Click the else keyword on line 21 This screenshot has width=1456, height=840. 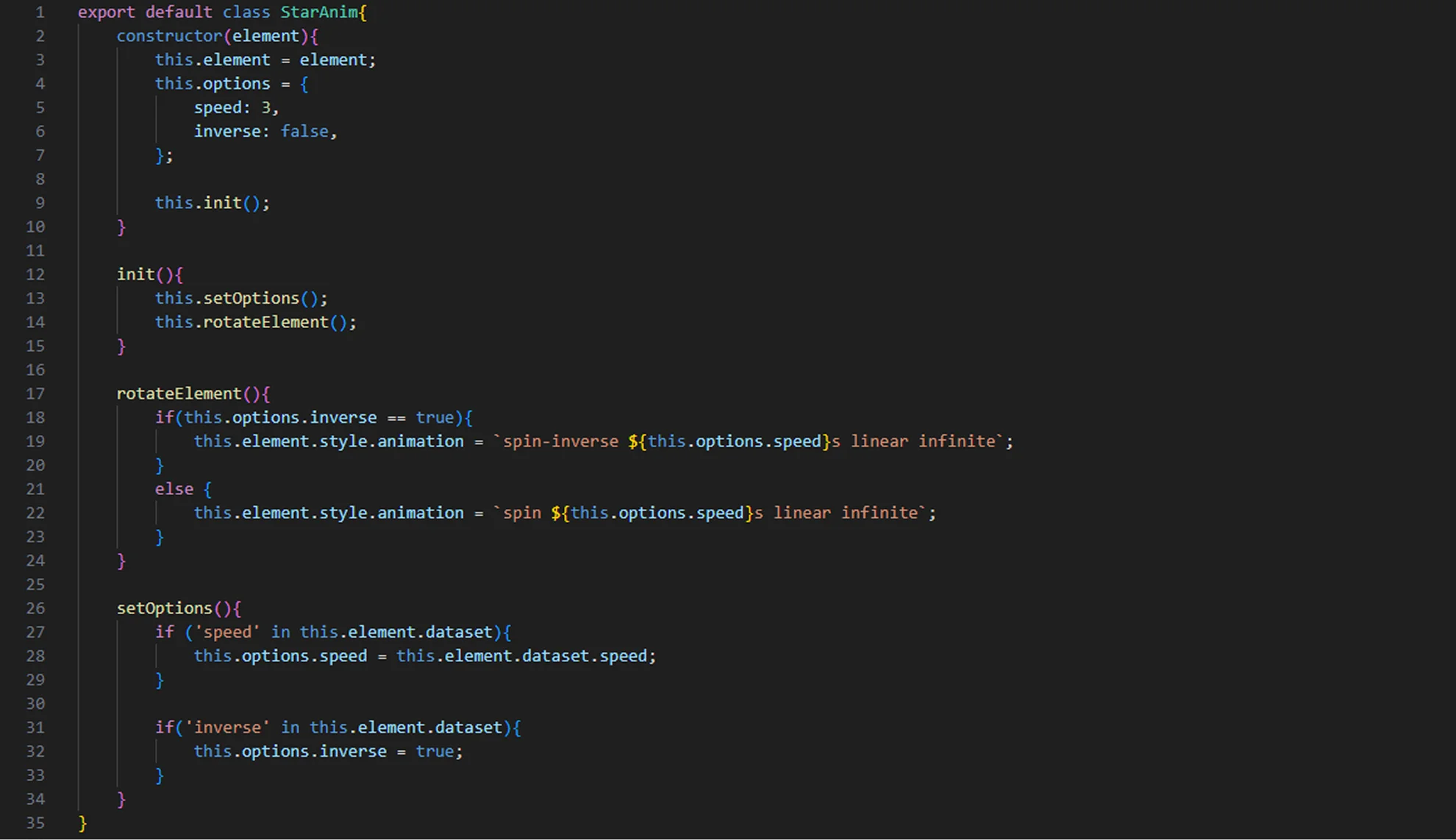click(174, 489)
